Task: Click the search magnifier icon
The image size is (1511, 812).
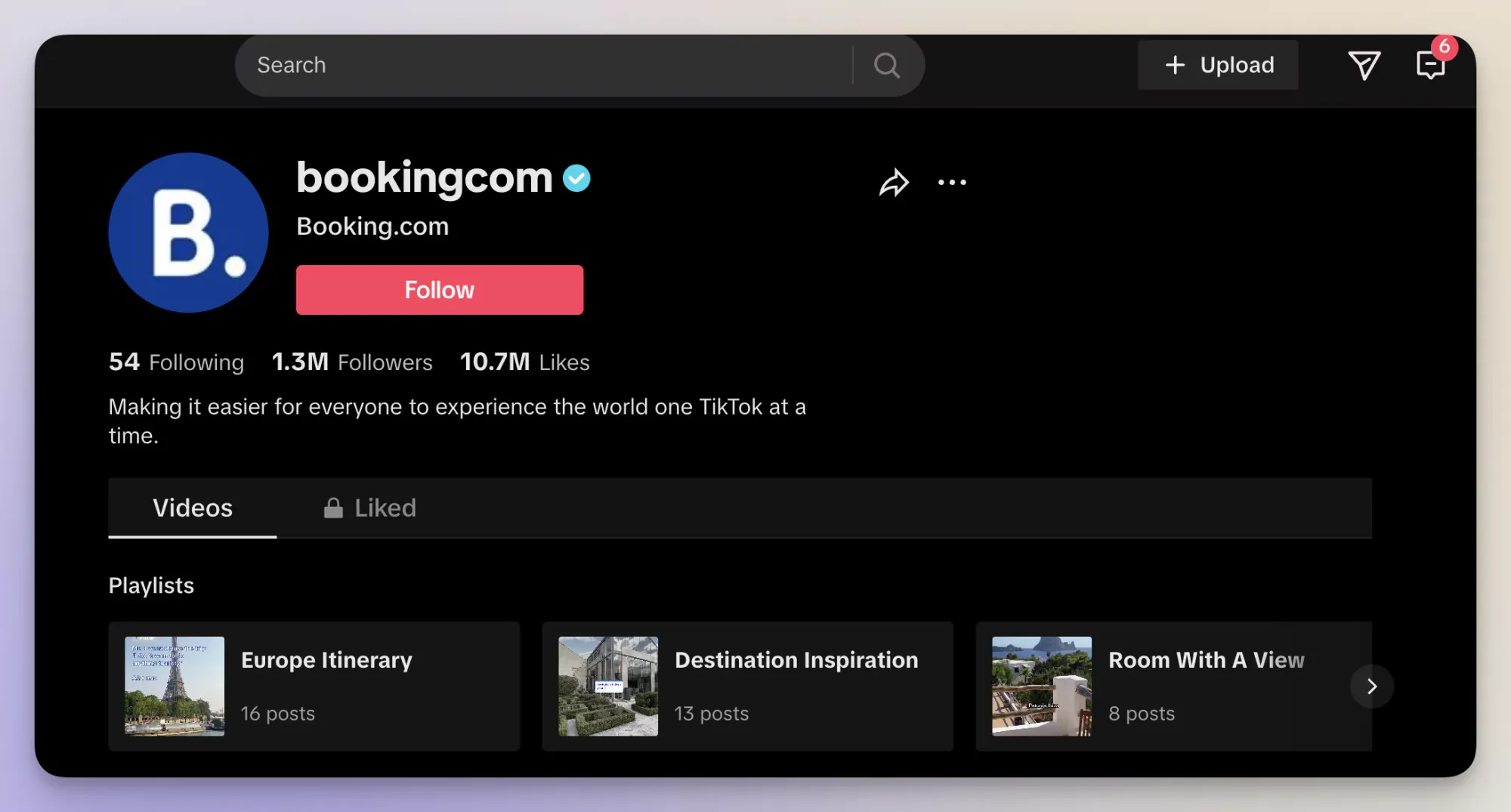Action: [x=887, y=66]
